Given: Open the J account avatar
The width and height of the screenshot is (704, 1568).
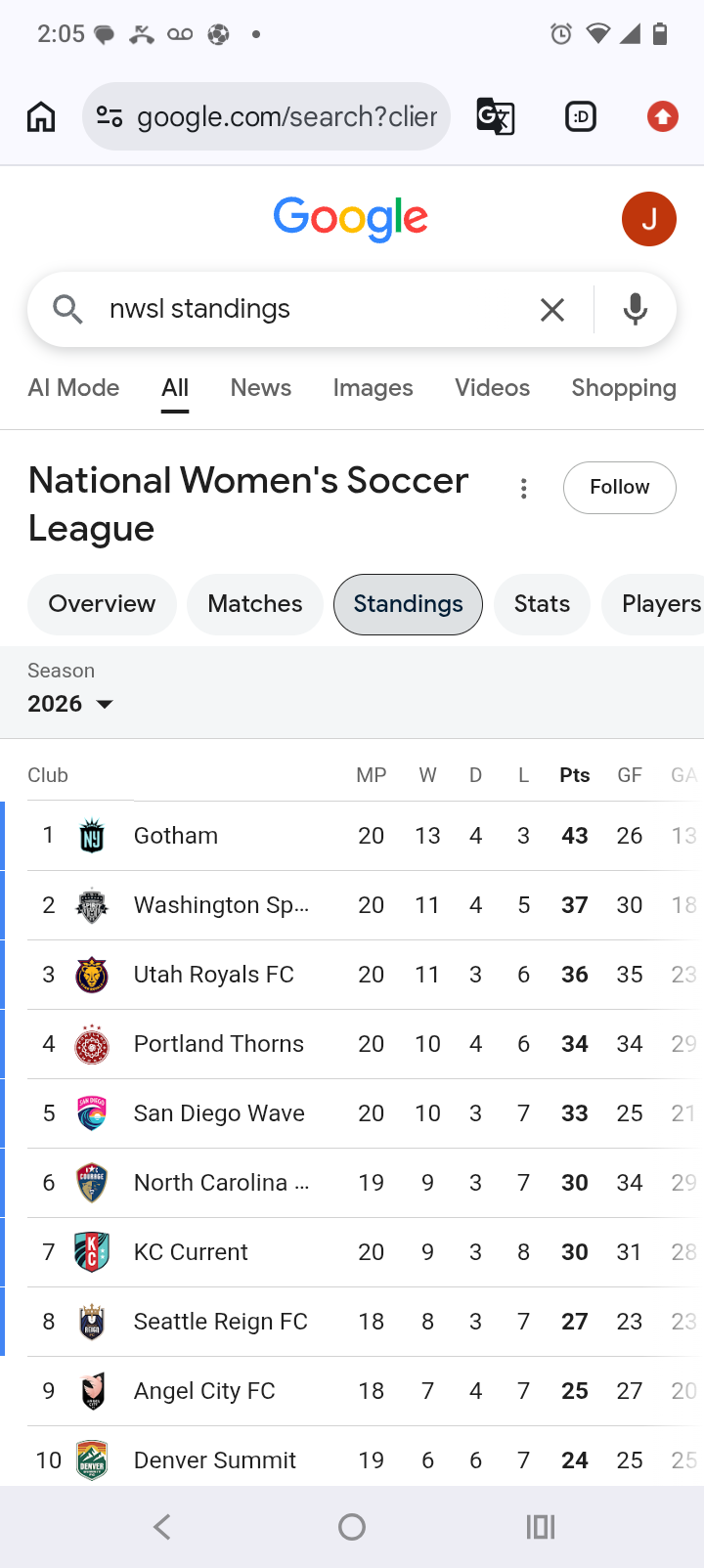Looking at the screenshot, I should point(649,219).
